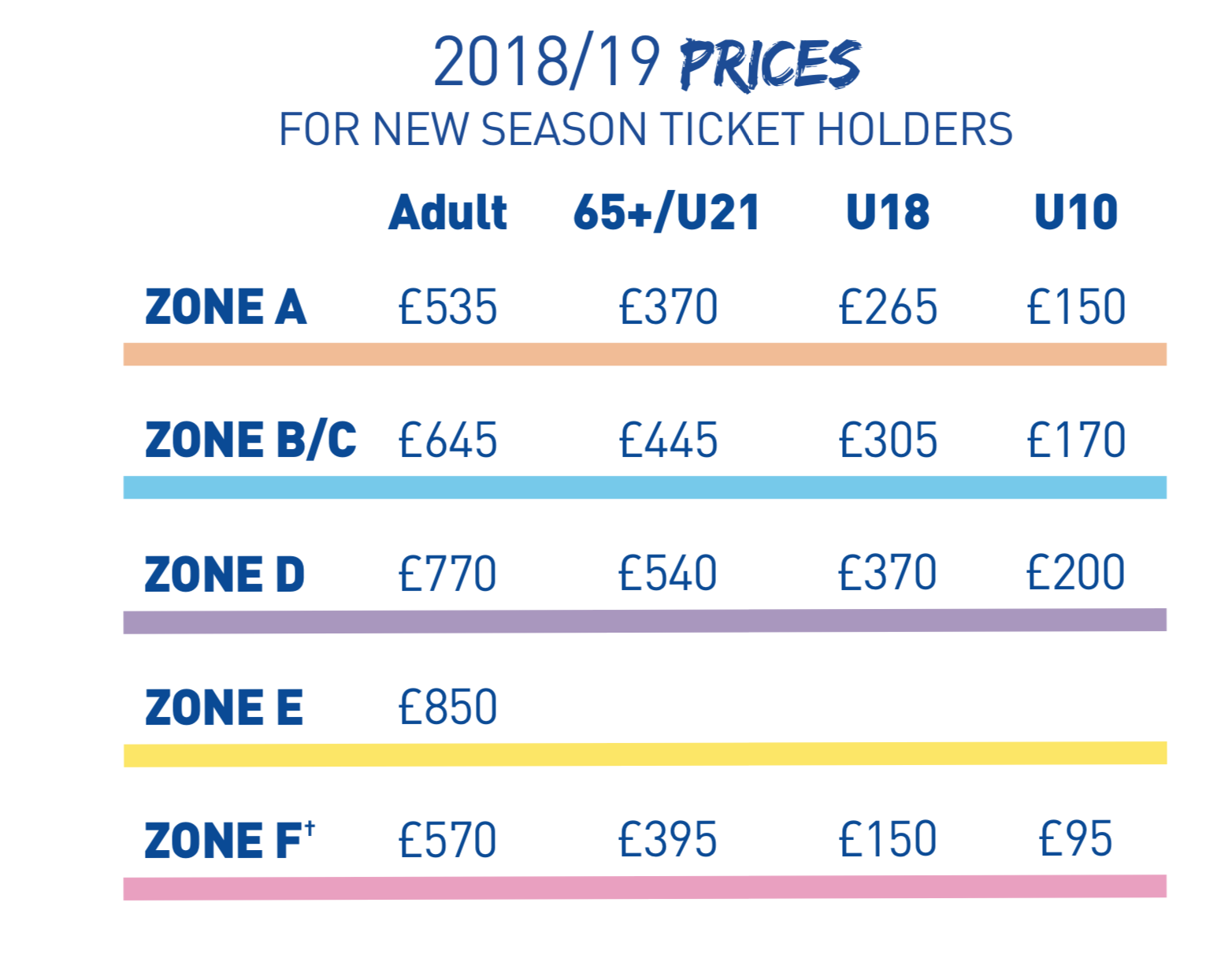Screen dimensions: 1232x958
Task: Select the ZONE F row label
Action: 230,839
